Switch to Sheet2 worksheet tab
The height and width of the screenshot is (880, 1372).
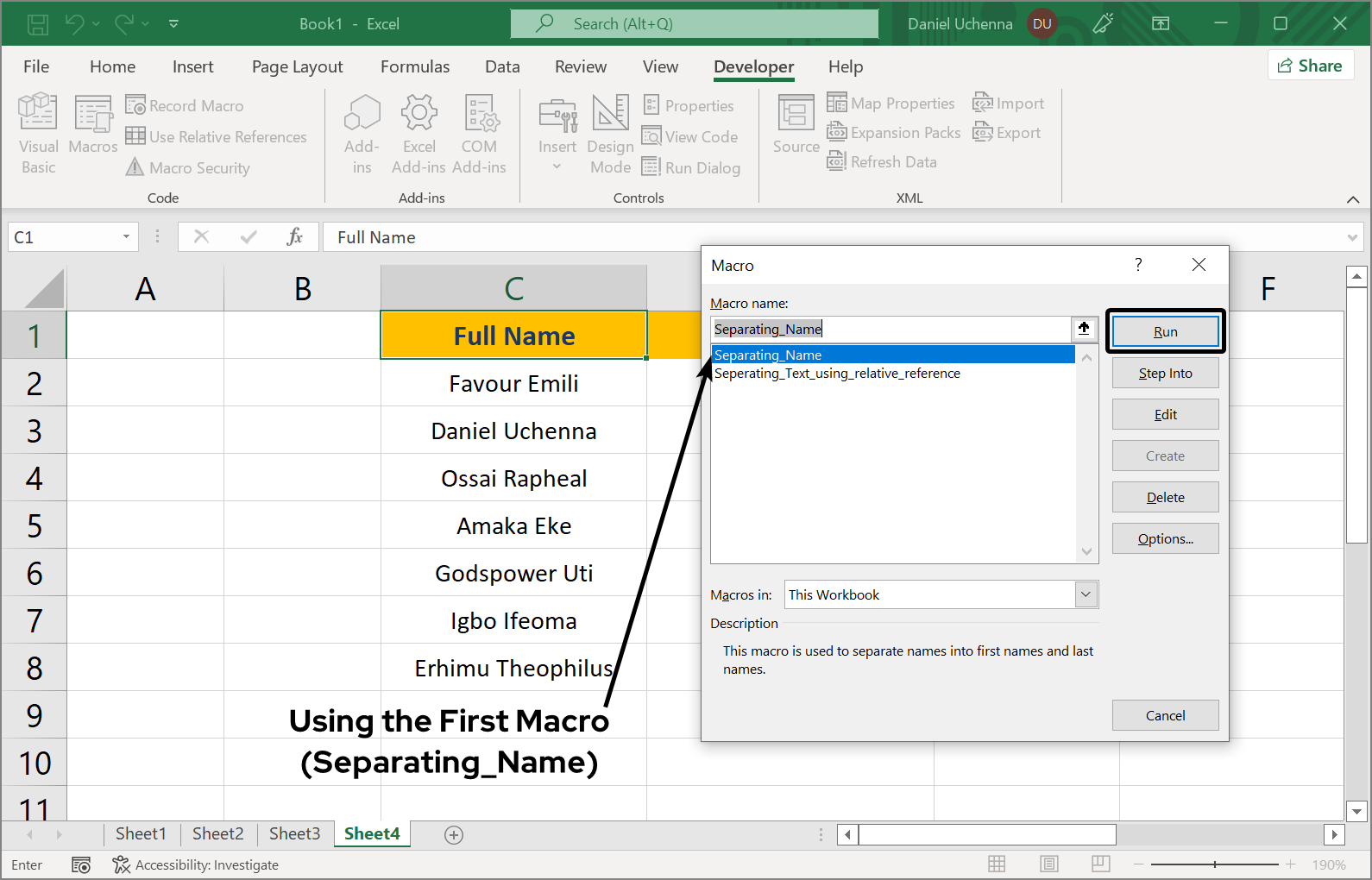tap(217, 833)
